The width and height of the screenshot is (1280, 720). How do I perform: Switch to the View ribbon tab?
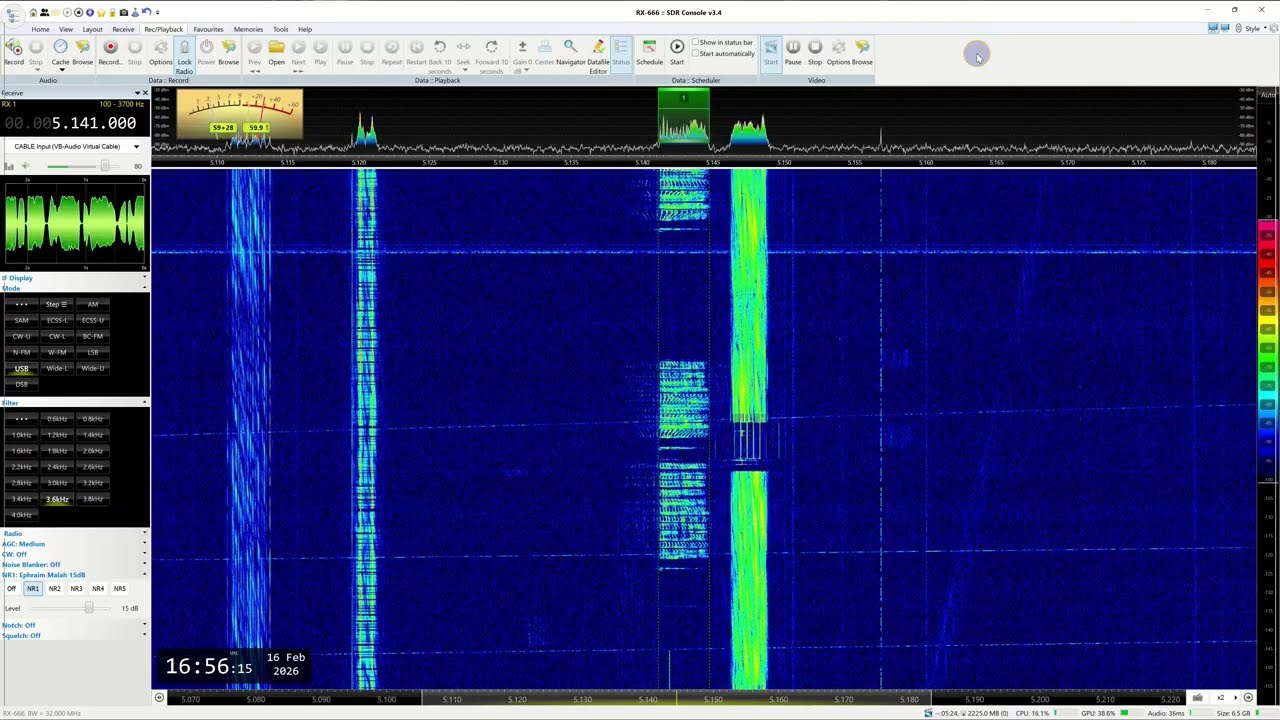(x=66, y=29)
